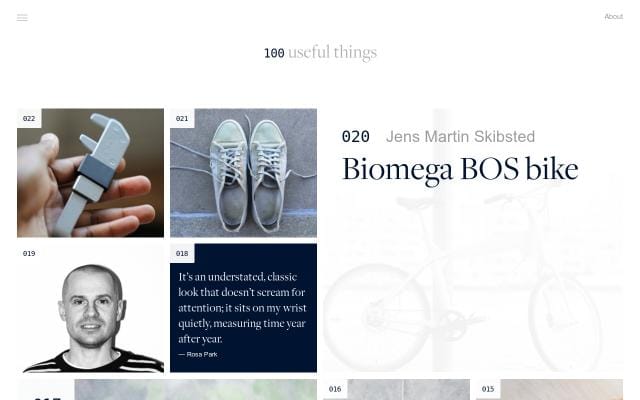640x400 pixels.
Task: Click the 018 number badge
Action: click(x=182, y=254)
